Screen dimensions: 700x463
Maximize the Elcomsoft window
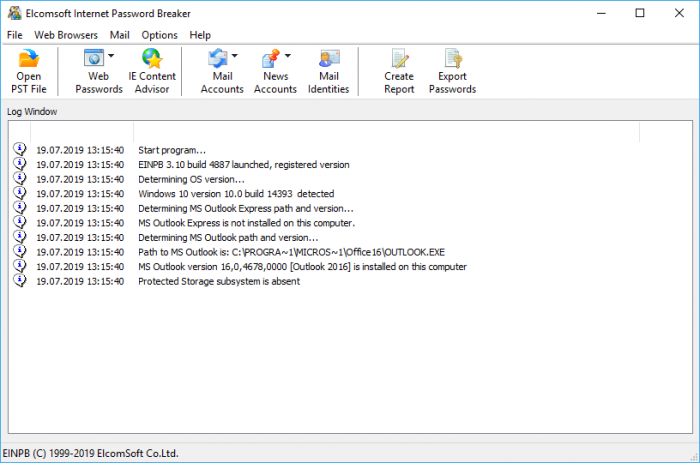(x=640, y=13)
